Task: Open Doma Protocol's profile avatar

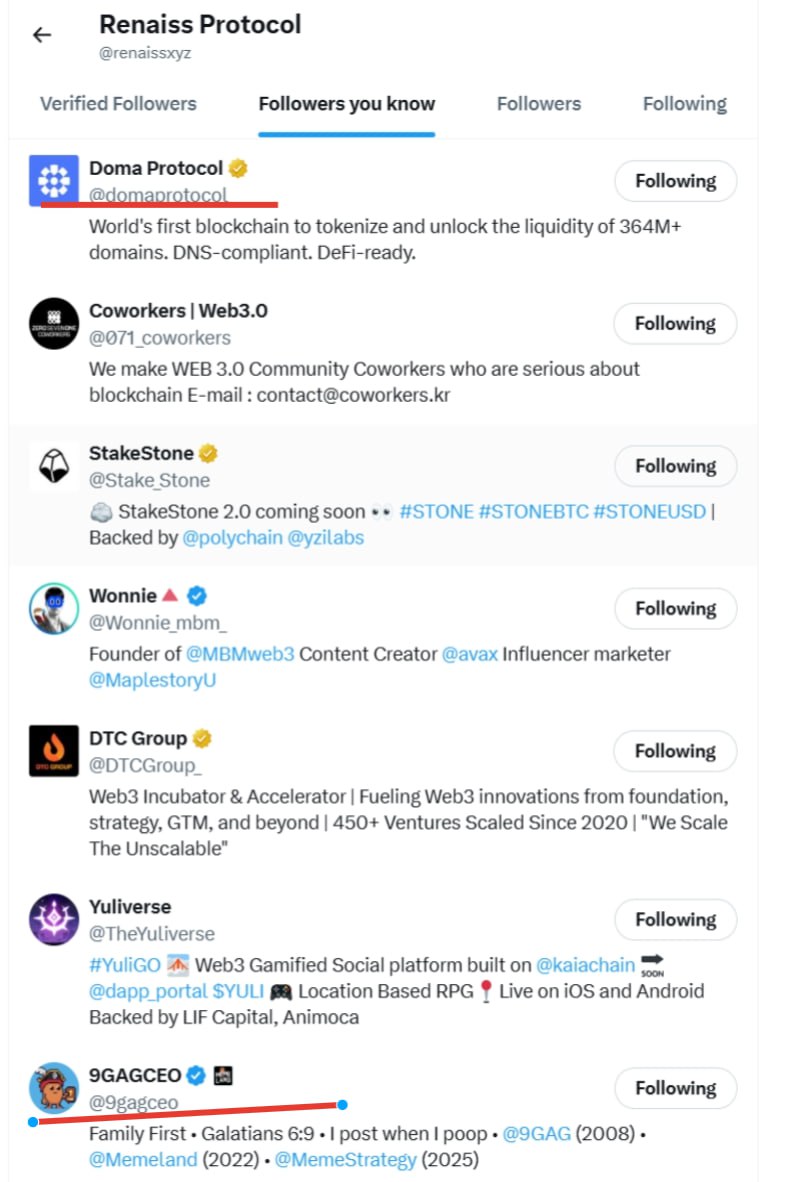Action: 54,181
